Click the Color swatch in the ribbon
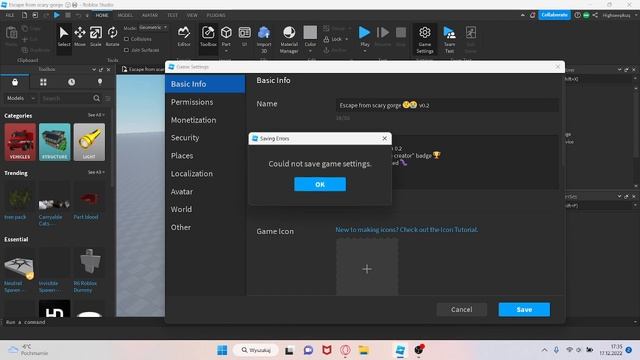 (310, 32)
